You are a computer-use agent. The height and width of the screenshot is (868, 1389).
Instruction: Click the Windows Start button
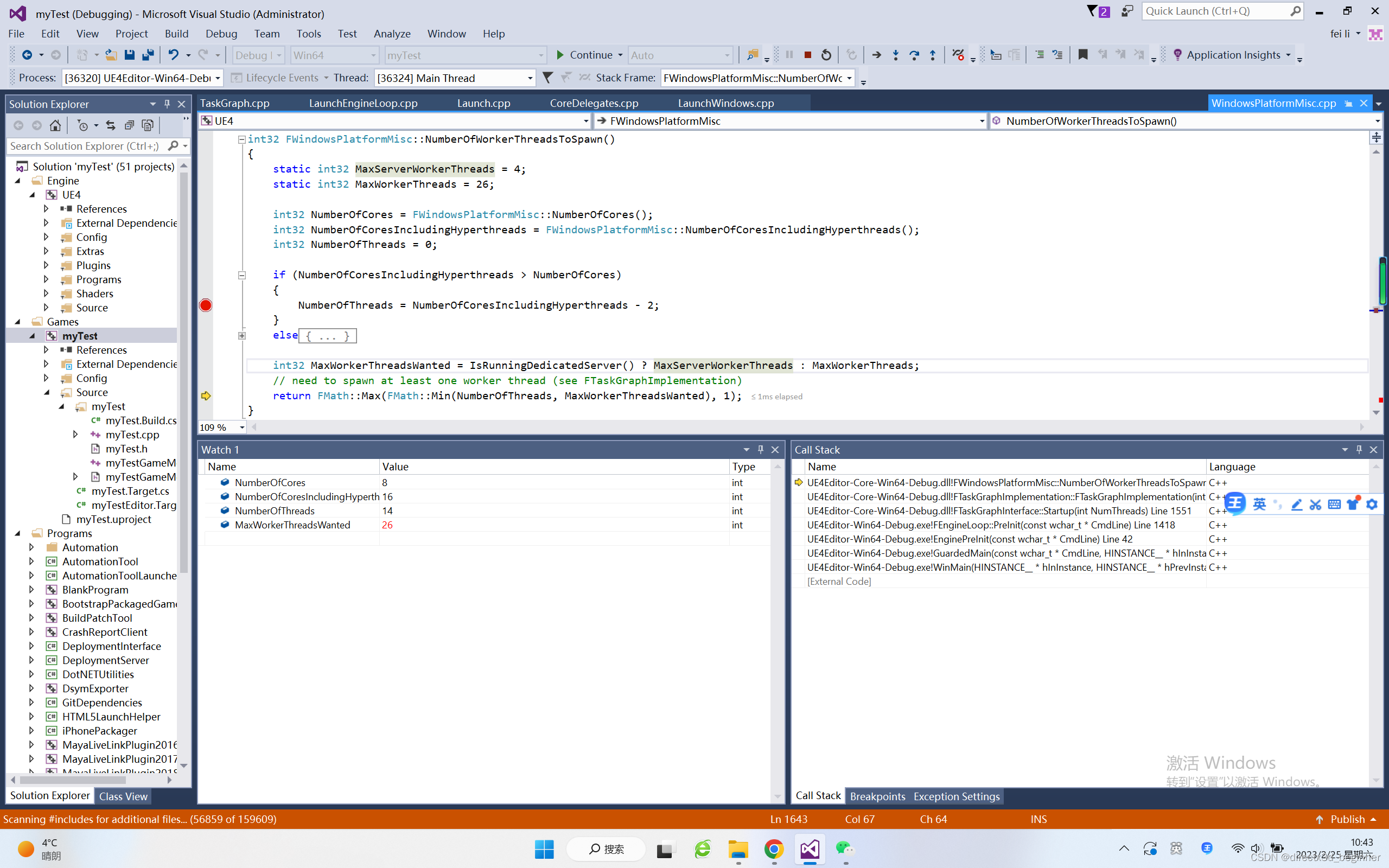pyautogui.click(x=544, y=849)
